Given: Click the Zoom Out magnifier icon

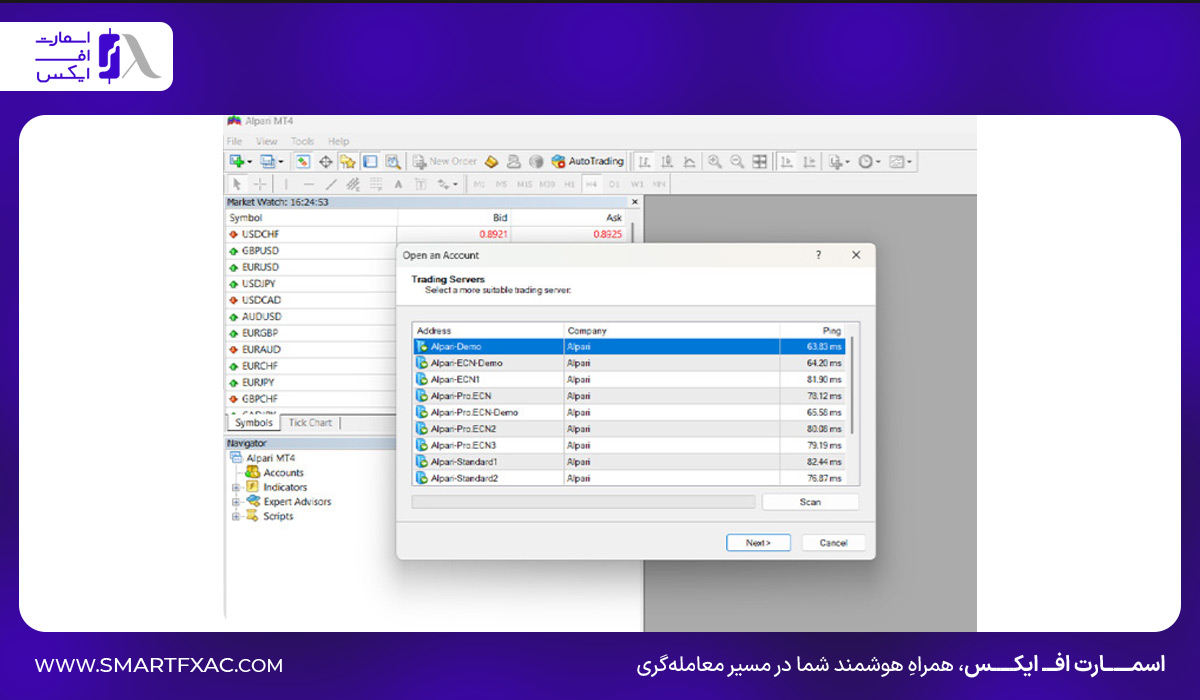Looking at the screenshot, I should (x=737, y=161).
